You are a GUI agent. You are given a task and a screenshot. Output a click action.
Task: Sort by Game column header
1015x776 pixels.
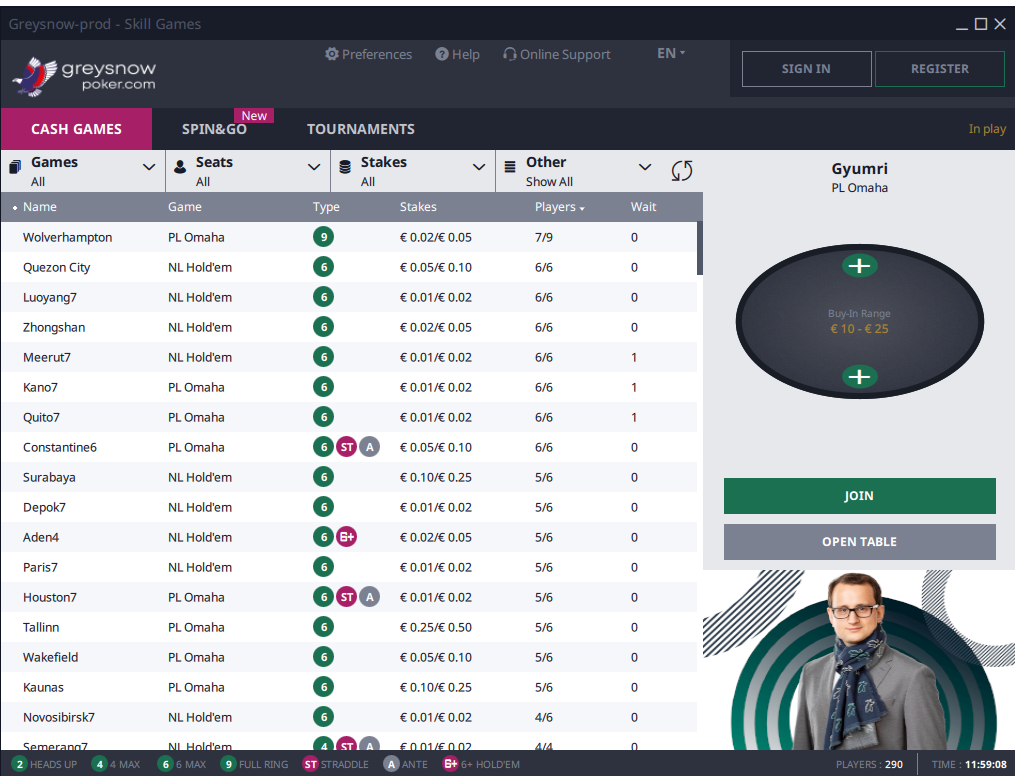(x=184, y=207)
